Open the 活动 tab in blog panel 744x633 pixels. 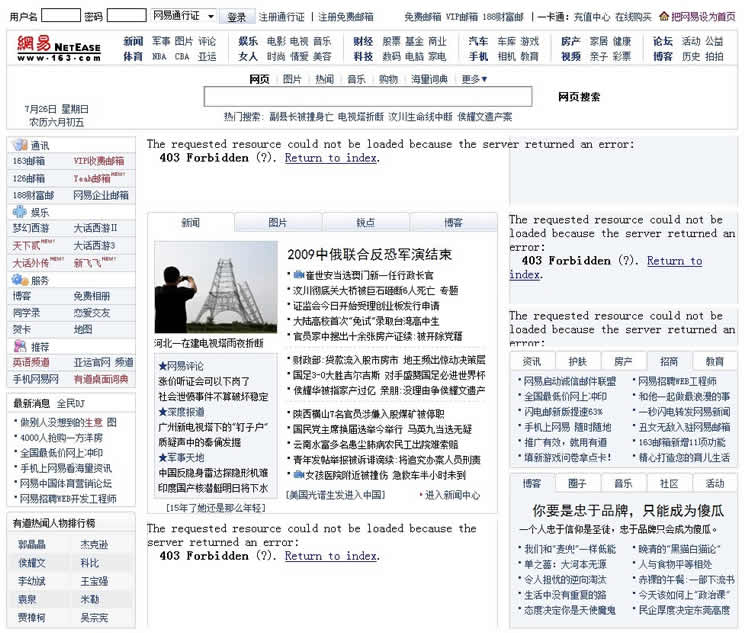pos(715,484)
